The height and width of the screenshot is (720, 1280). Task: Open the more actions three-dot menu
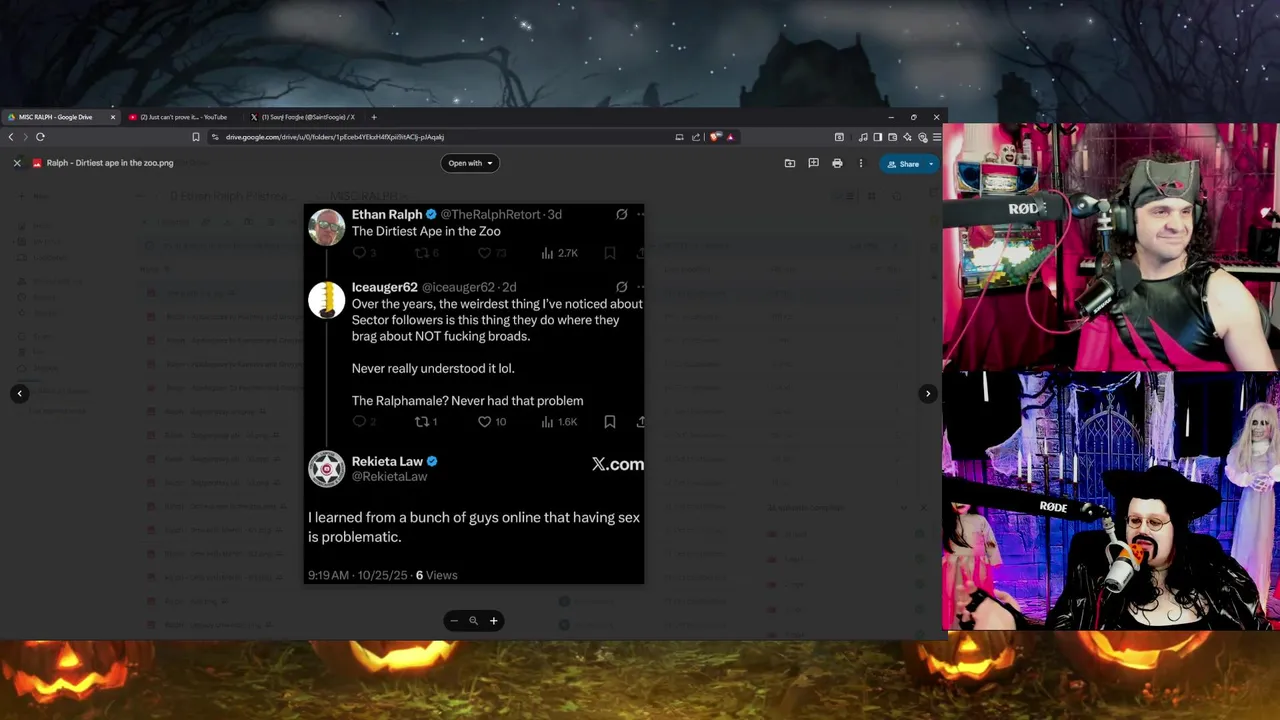point(860,163)
